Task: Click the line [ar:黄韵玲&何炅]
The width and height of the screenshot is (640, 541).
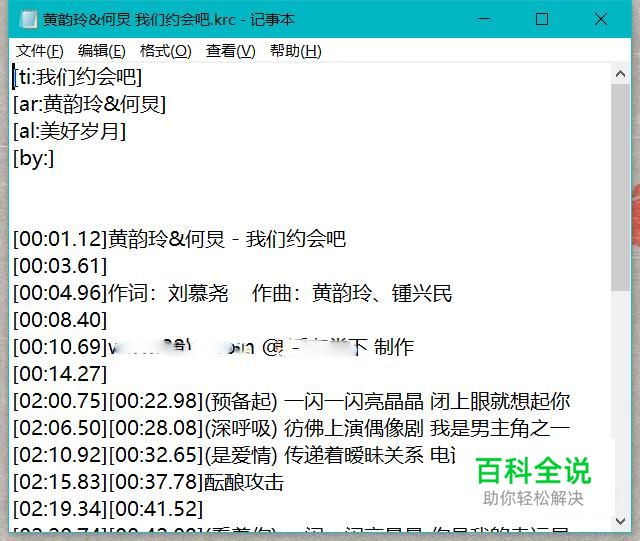Action: [89, 104]
